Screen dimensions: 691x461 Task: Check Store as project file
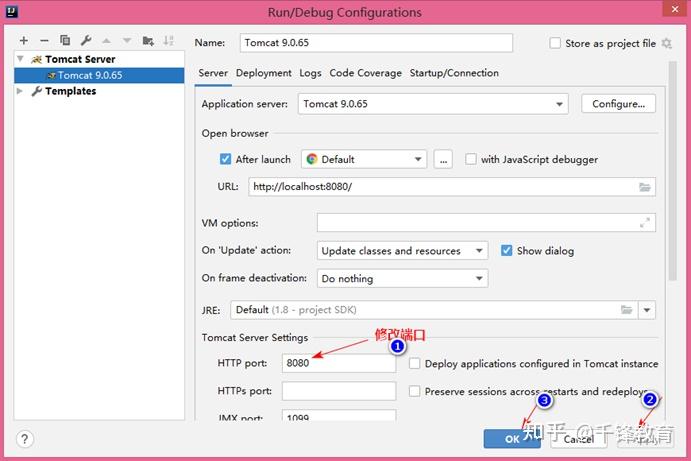click(x=555, y=43)
